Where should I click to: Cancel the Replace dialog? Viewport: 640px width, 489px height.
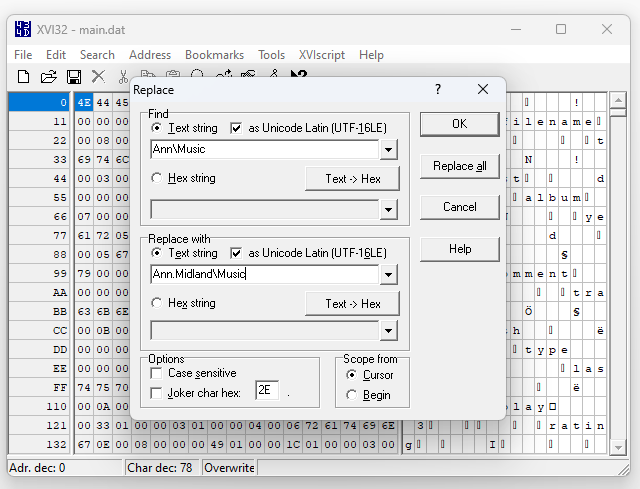pos(460,207)
